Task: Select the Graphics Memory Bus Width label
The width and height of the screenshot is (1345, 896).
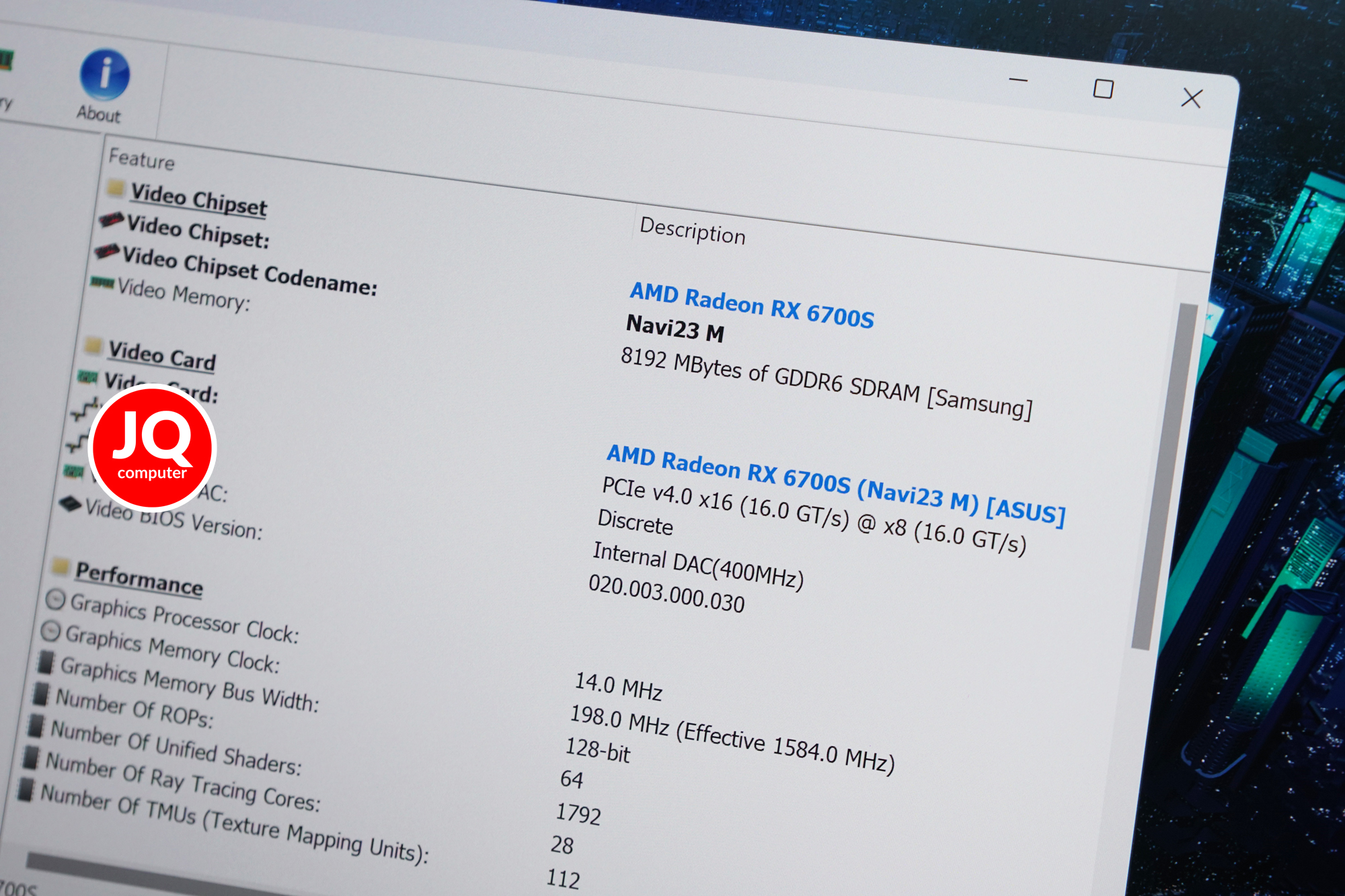Action: (x=190, y=684)
